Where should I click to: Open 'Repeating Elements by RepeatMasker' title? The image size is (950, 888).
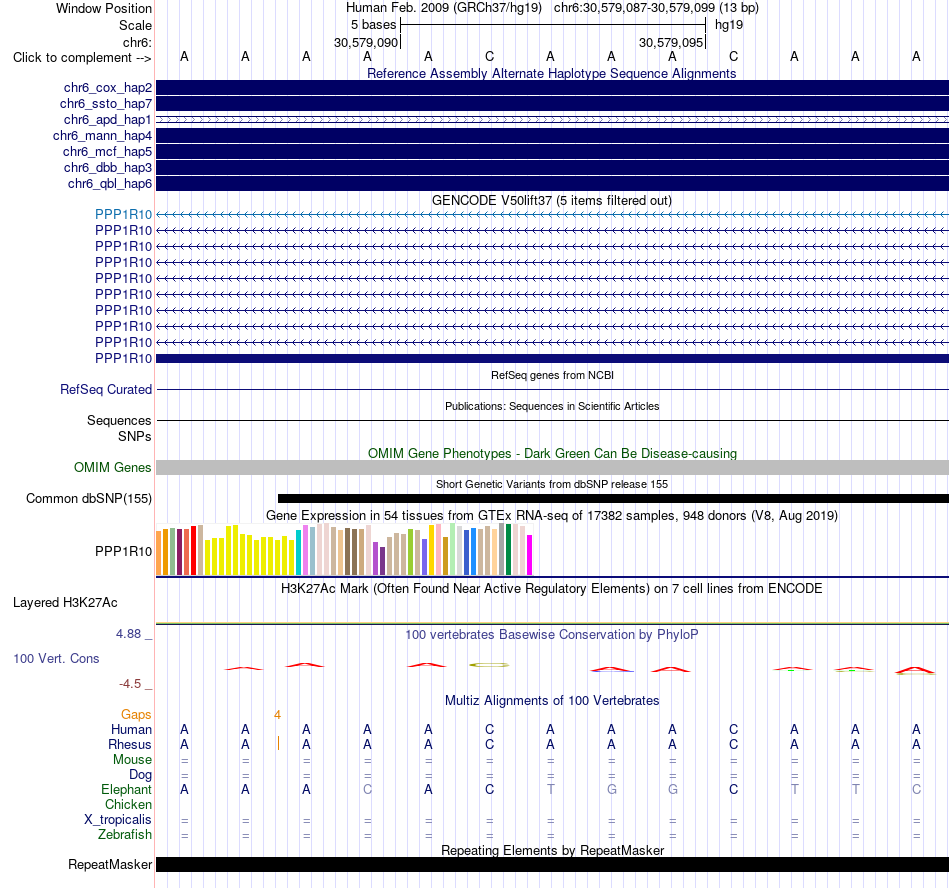[x=553, y=850]
